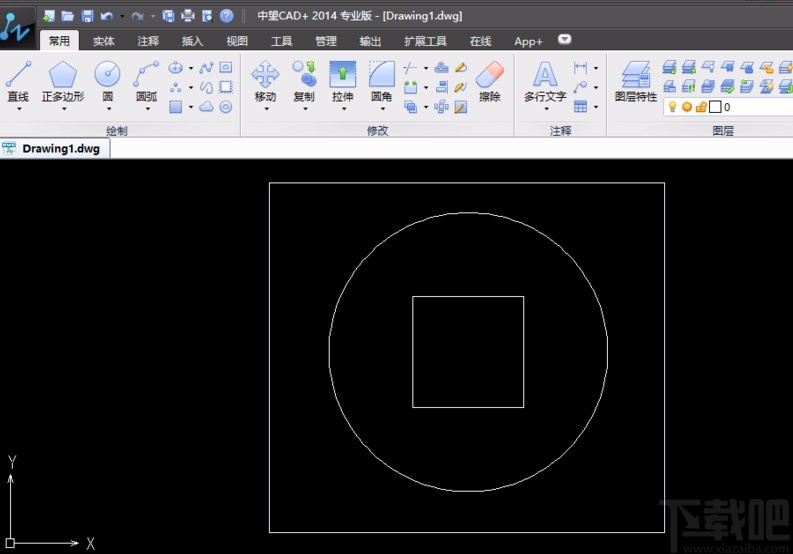This screenshot has height=554, width=793.
Task: Switch to the 插入 ribbon tab
Action: tap(192, 41)
